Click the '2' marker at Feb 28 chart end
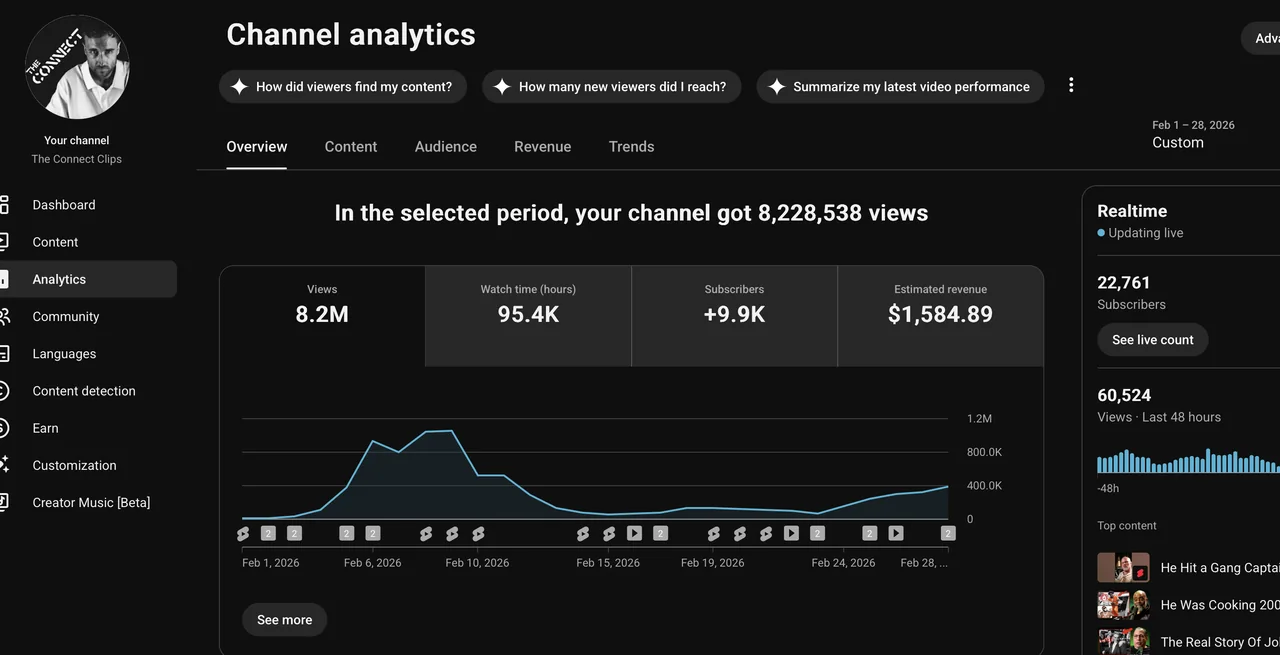Screen dimensions: 1280x655 click(x=948, y=534)
